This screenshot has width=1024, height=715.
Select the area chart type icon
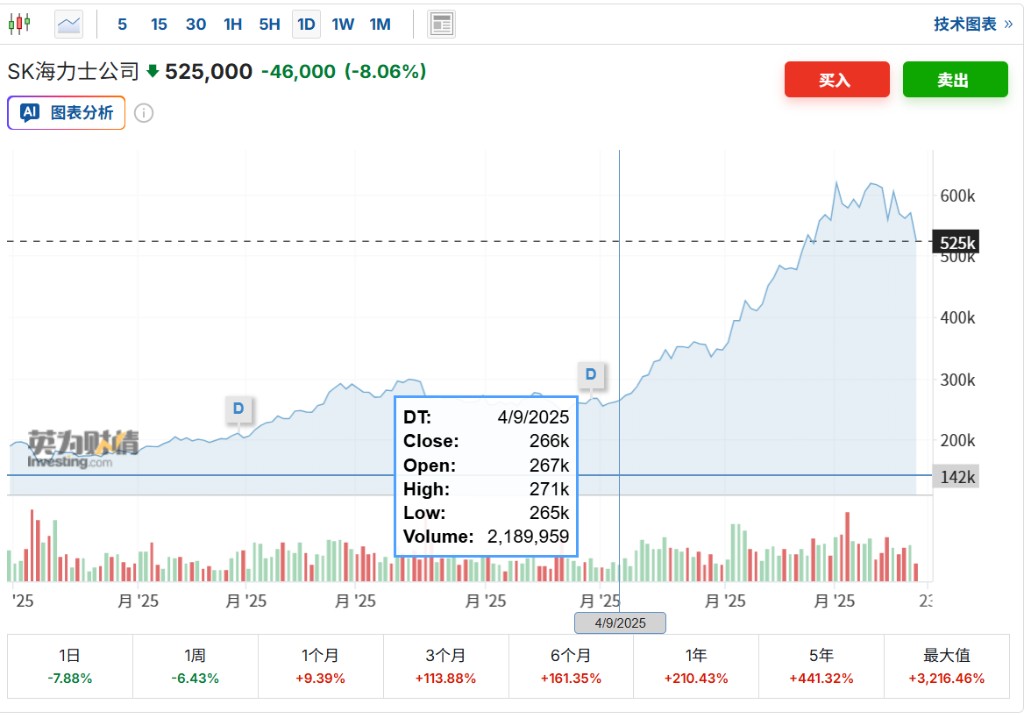[x=69, y=24]
